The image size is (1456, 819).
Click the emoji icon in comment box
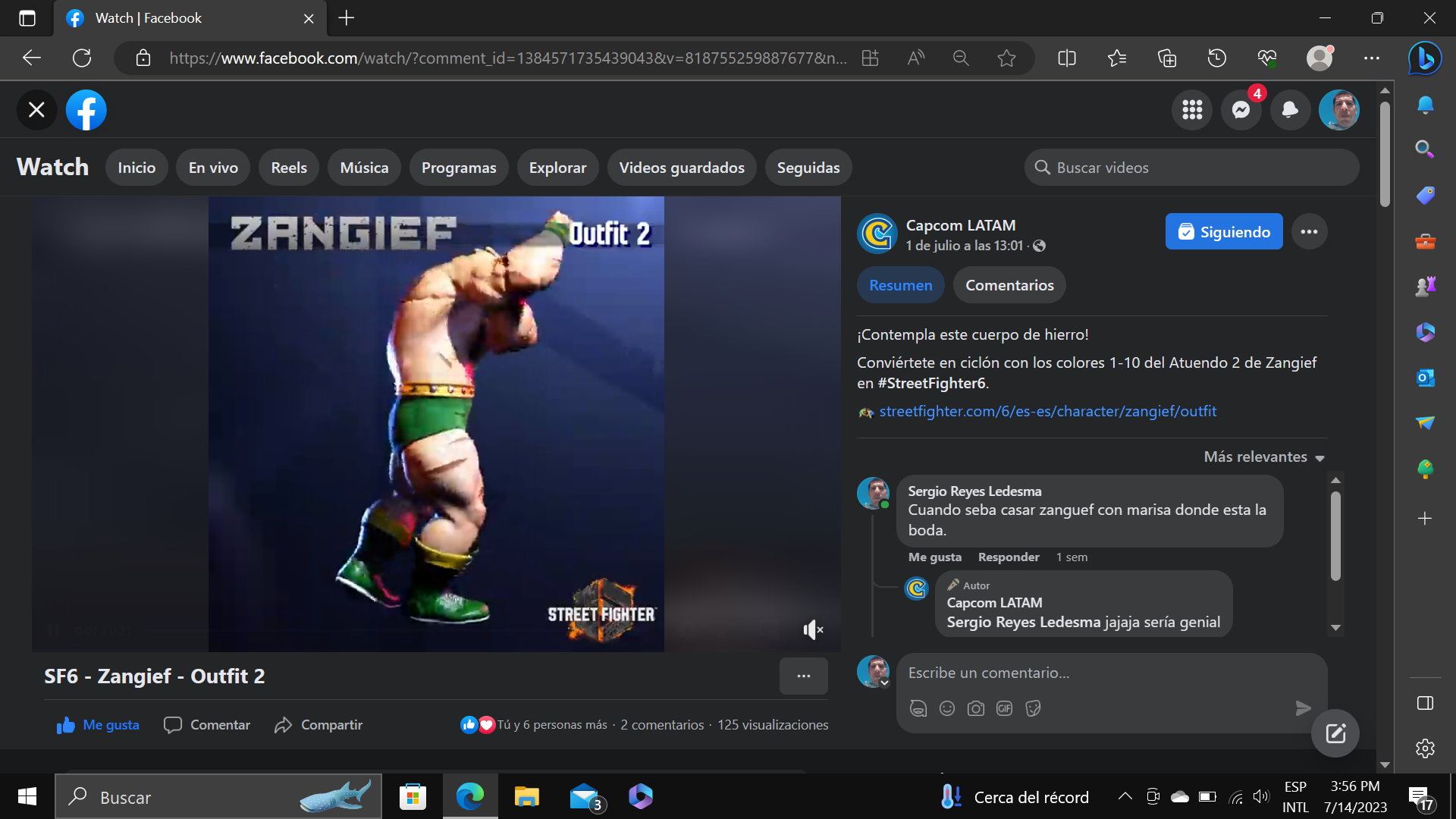click(x=947, y=708)
